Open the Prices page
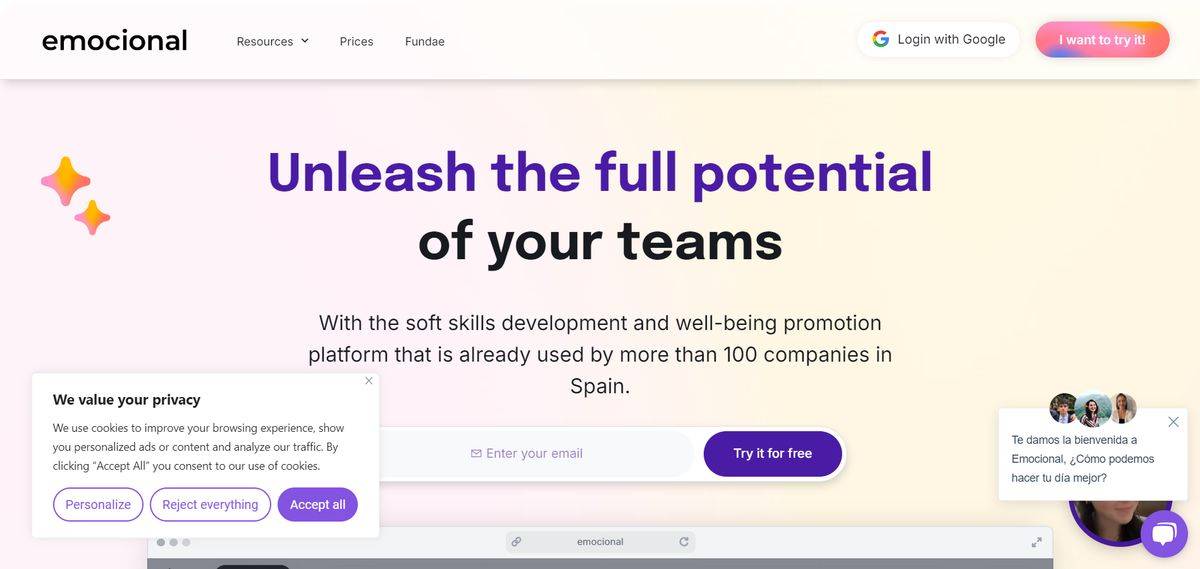This screenshot has width=1200, height=569. pos(356,41)
